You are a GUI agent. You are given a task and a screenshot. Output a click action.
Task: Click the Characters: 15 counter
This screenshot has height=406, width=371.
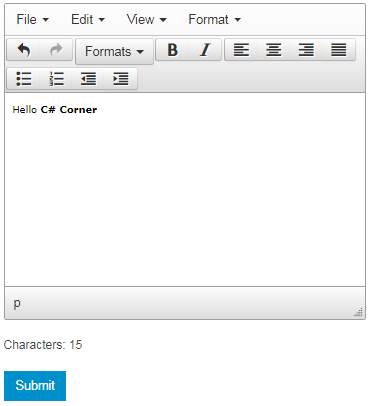(43, 345)
